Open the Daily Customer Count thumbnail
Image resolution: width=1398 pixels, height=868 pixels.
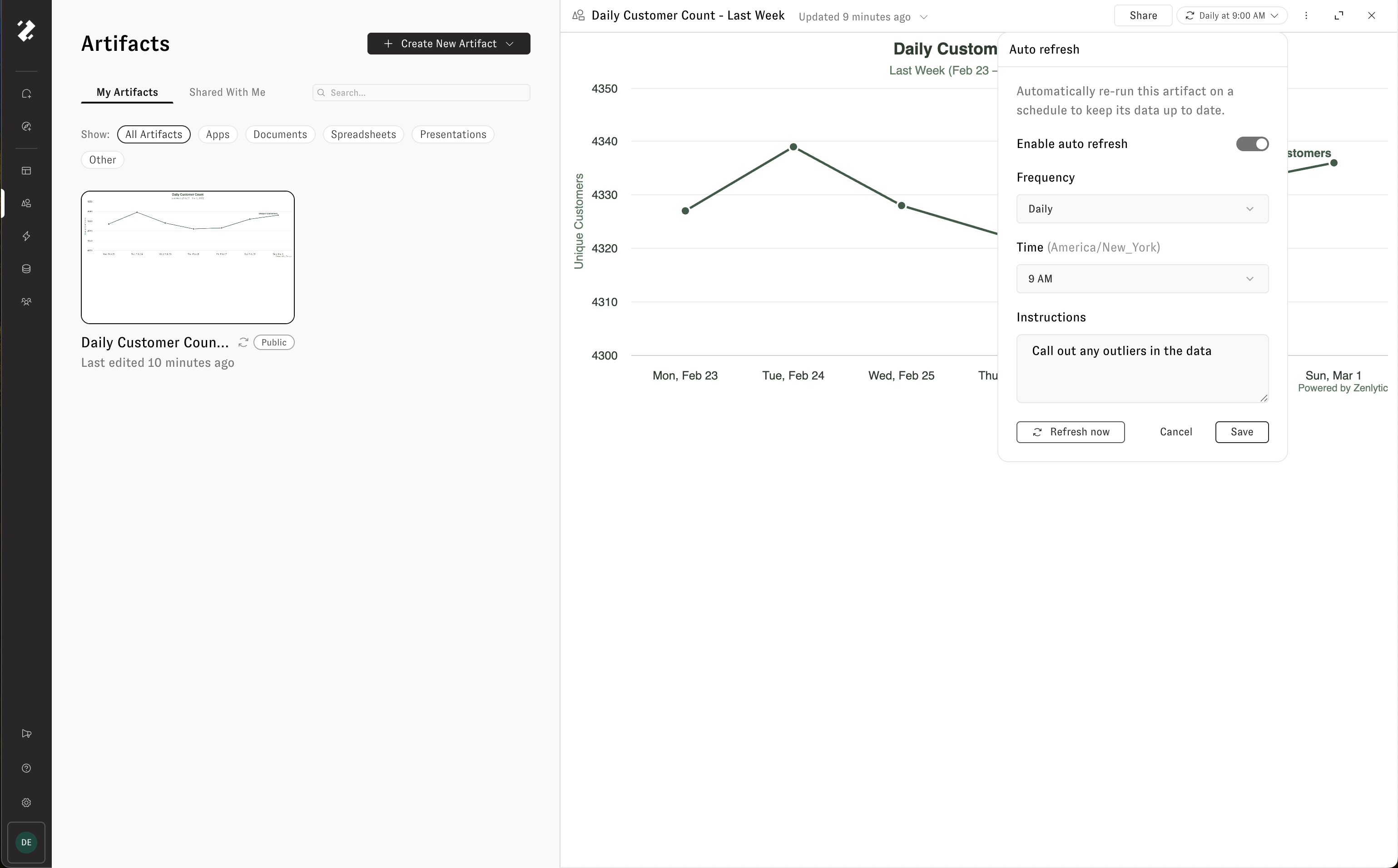pyautogui.click(x=188, y=257)
